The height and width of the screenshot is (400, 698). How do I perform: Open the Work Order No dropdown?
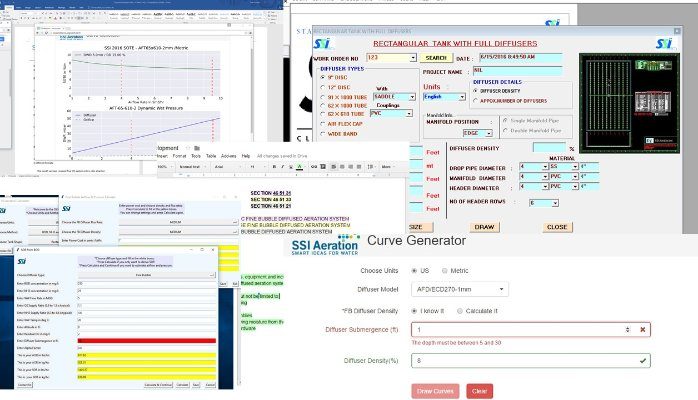coord(413,58)
